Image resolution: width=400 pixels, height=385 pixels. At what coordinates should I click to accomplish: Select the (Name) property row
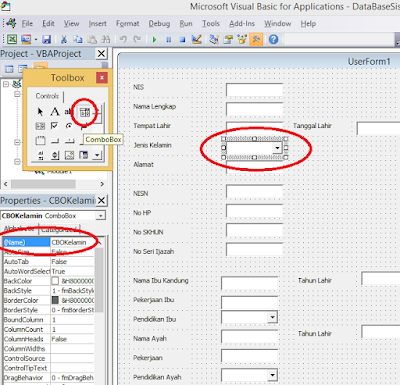tap(49, 242)
